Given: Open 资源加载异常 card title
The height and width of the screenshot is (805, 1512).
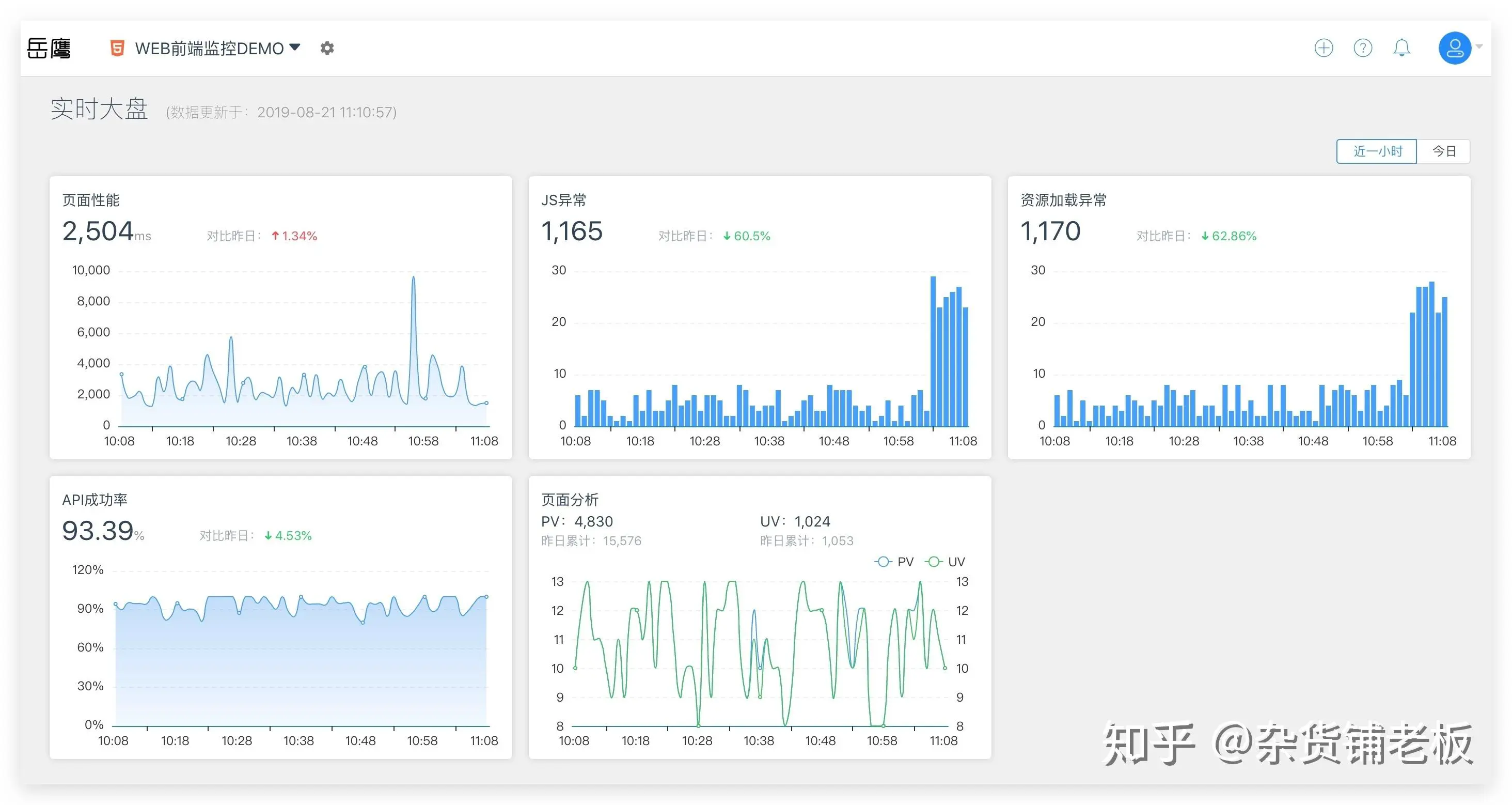Looking at the screenshot, I should [x=1063, y=200].
